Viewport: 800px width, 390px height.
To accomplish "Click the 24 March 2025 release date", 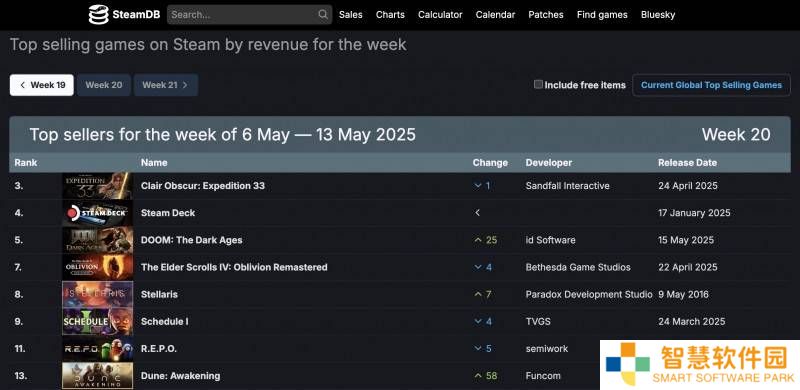I will point(691,322).
